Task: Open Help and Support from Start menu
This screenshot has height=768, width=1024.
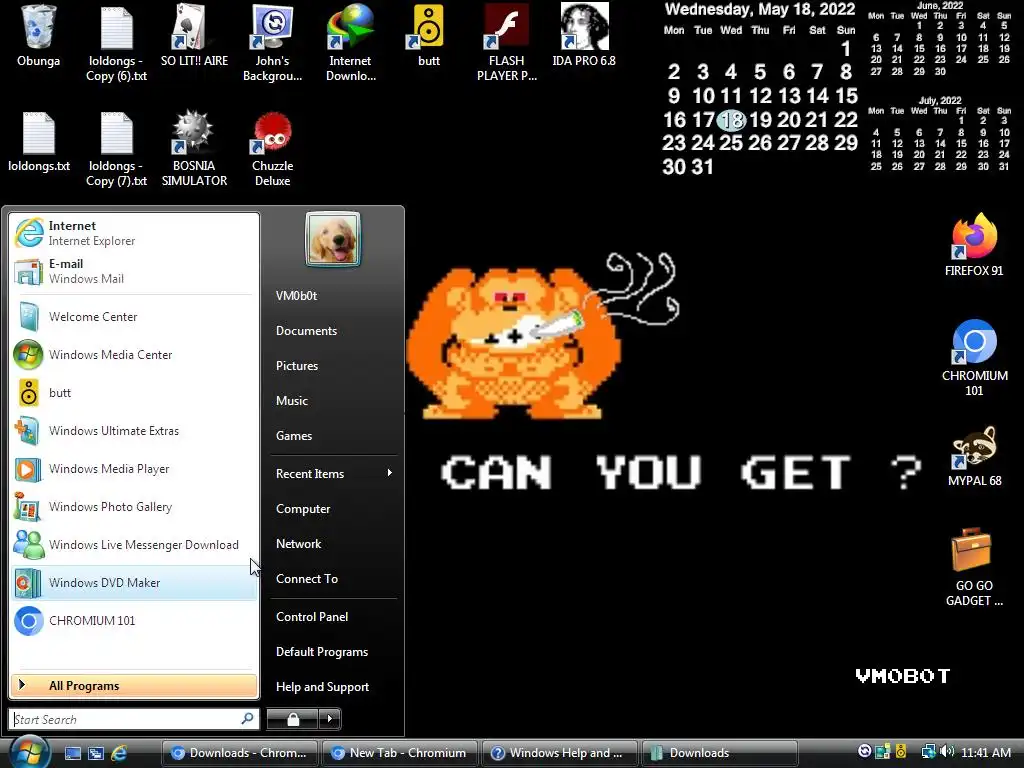Action: tap(333, 687)
